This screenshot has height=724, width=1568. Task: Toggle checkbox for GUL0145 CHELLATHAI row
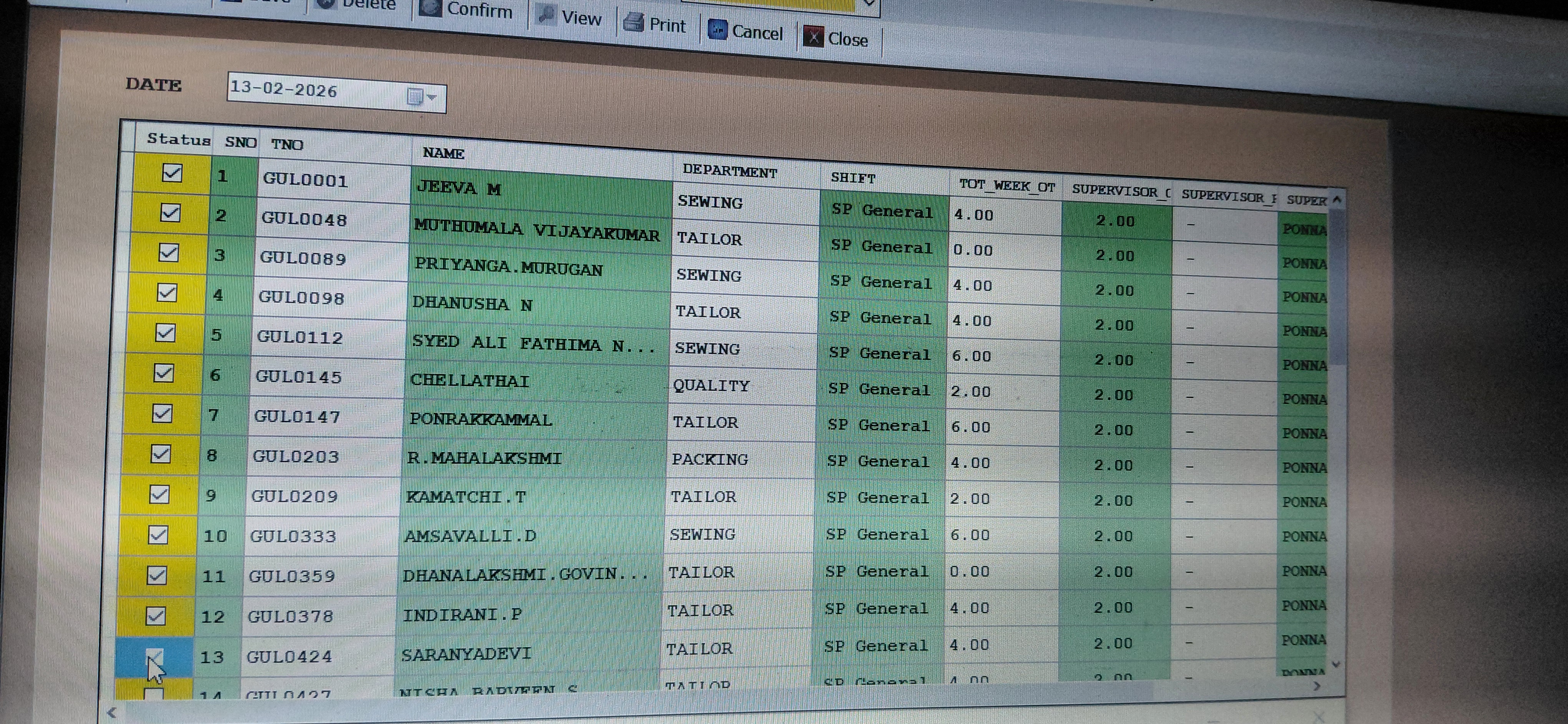click(x=163, y=373)
